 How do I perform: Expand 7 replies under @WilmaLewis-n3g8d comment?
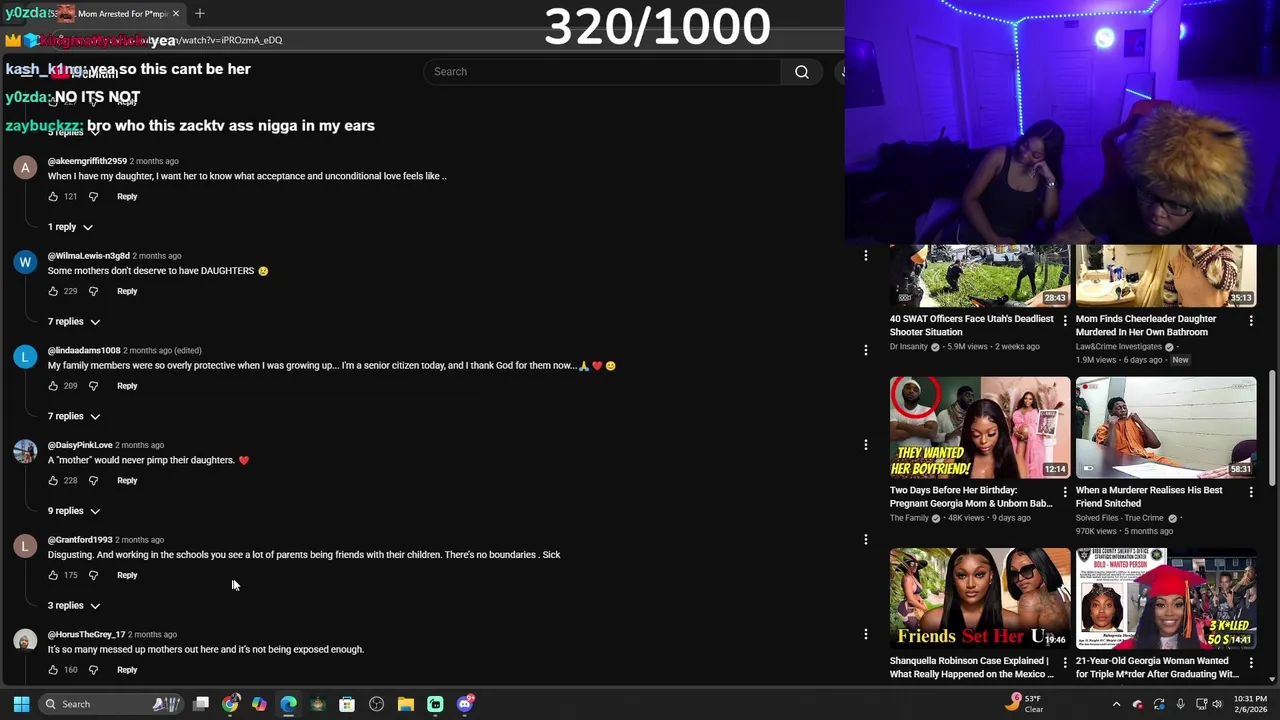pyautogui.click(x=74, y=322)
